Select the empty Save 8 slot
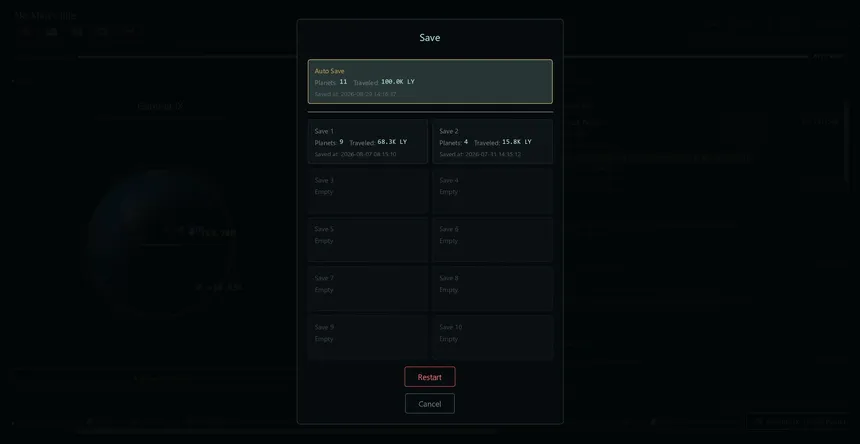Viewport: 860px width, 444px height. coord(493,288)
